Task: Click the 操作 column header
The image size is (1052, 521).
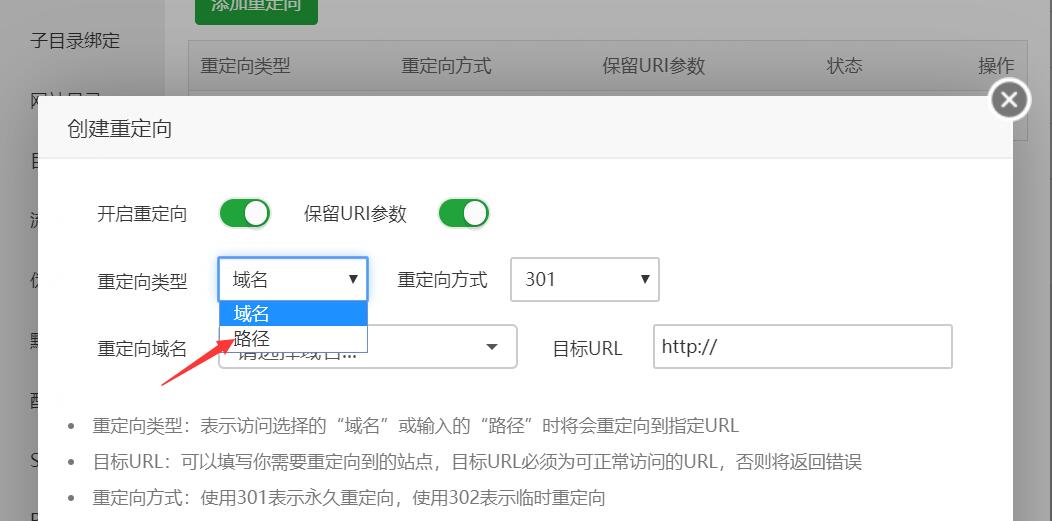Action: 996,66
